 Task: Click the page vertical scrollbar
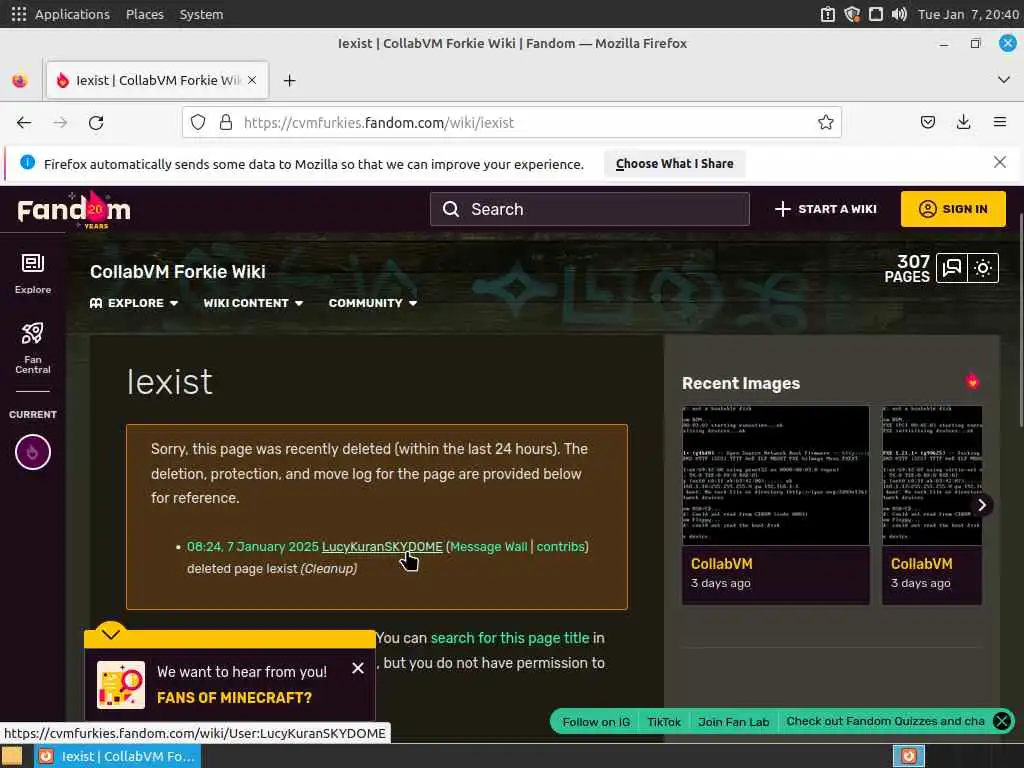pyautogui.click(x=1020, y=321)
